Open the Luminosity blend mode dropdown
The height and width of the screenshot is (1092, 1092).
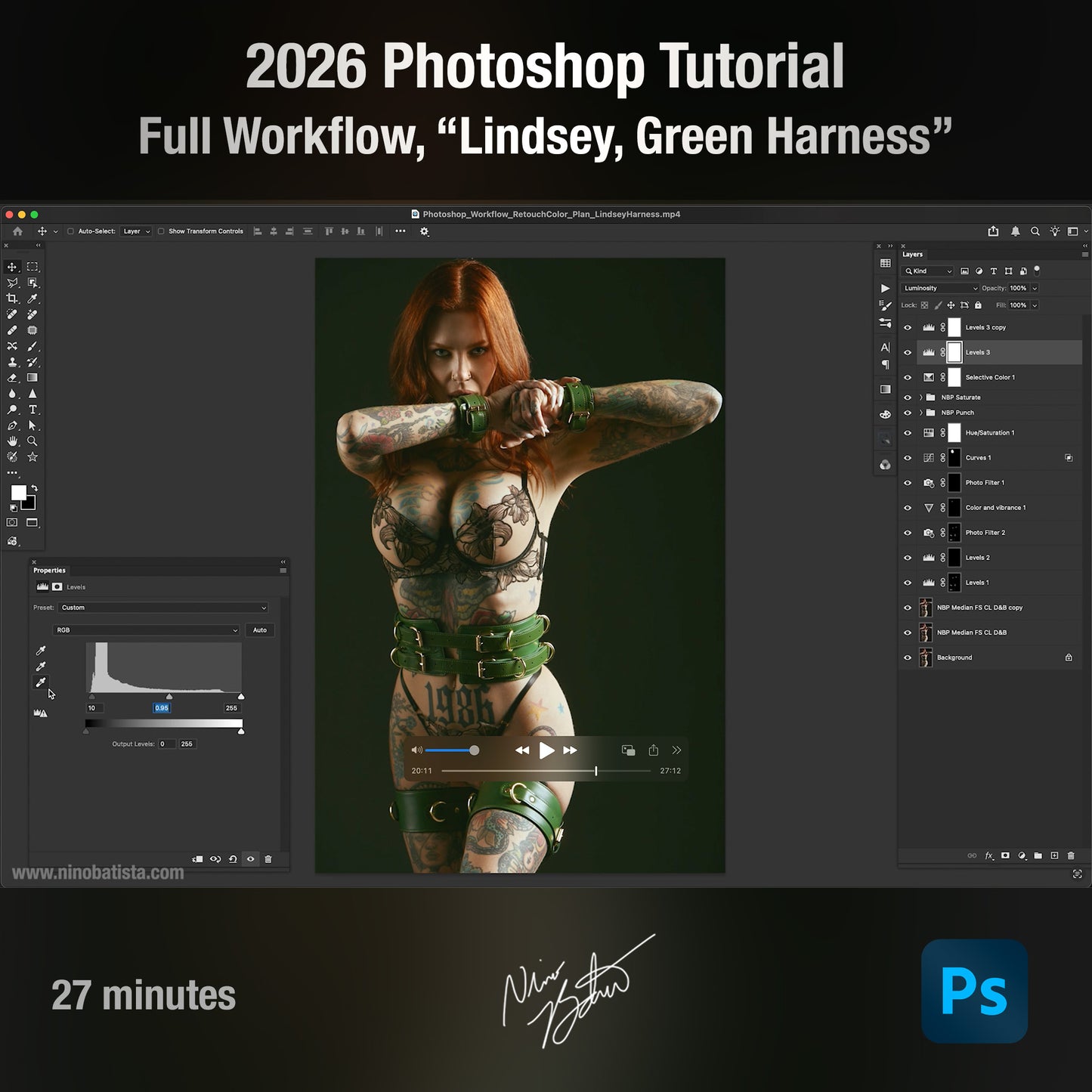[x=939, y=288]
